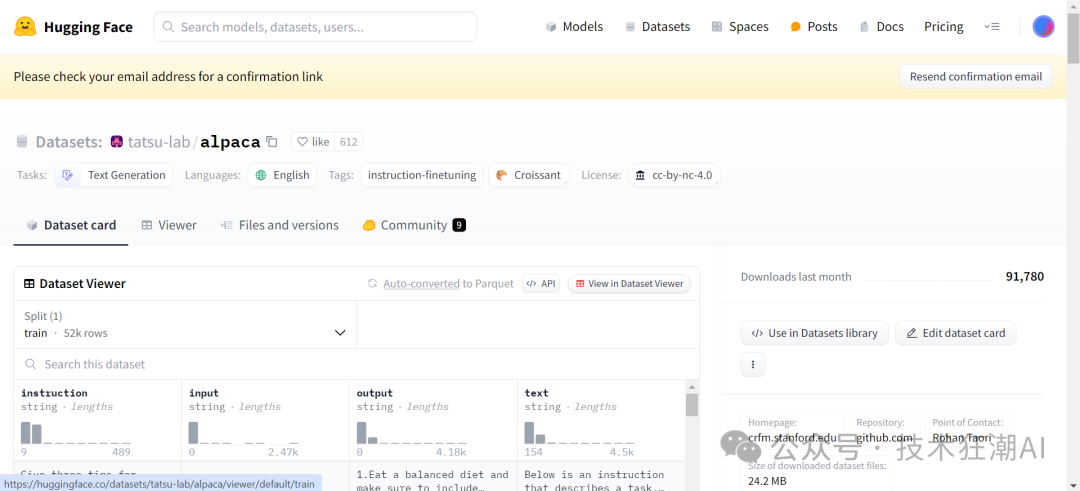Image resolution: width=1080 pixels, height=491 pixels.
Task: Click the three-dot more options button
Action: tap(753, 364)
